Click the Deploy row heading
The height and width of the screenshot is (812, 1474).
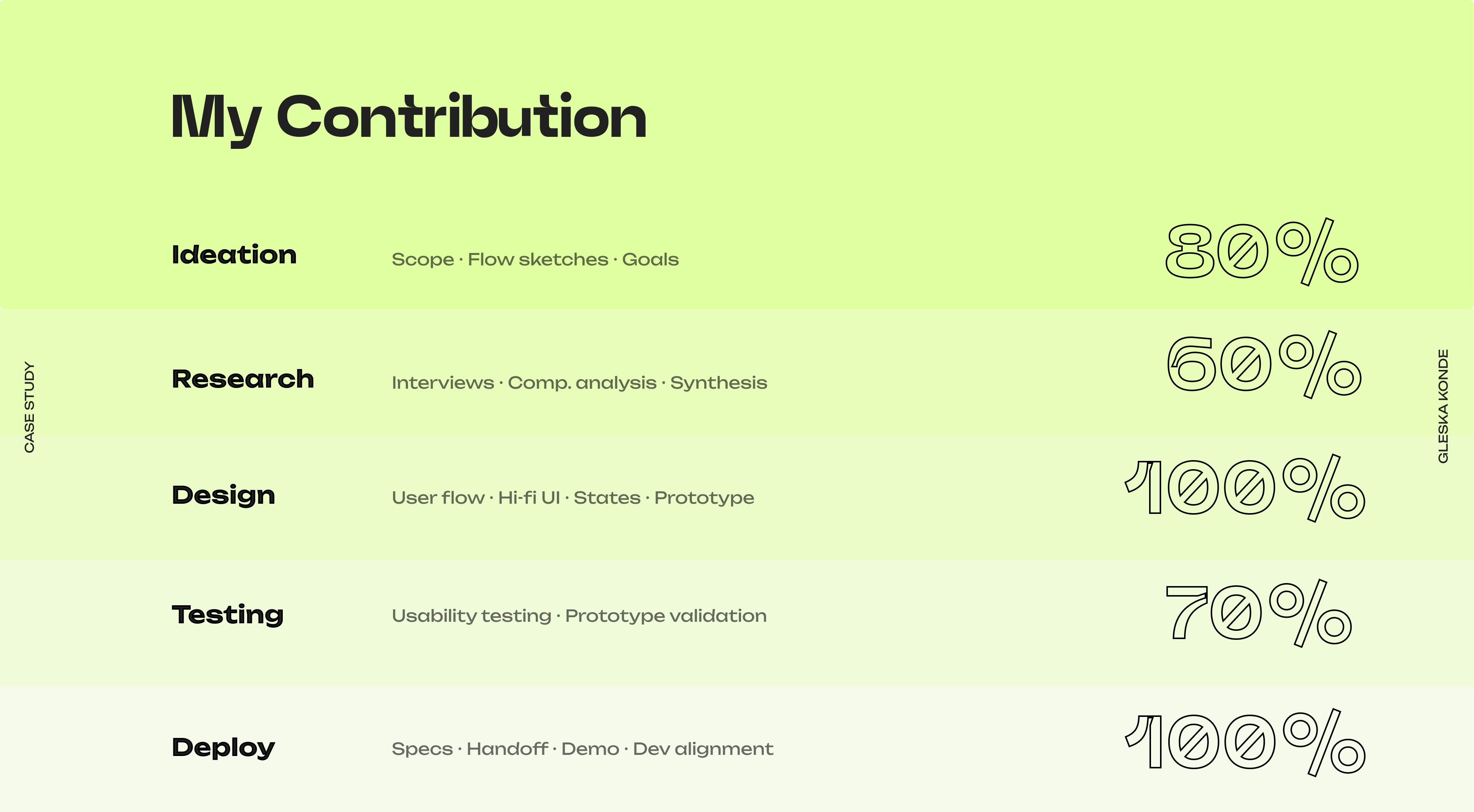pos(223,747)
